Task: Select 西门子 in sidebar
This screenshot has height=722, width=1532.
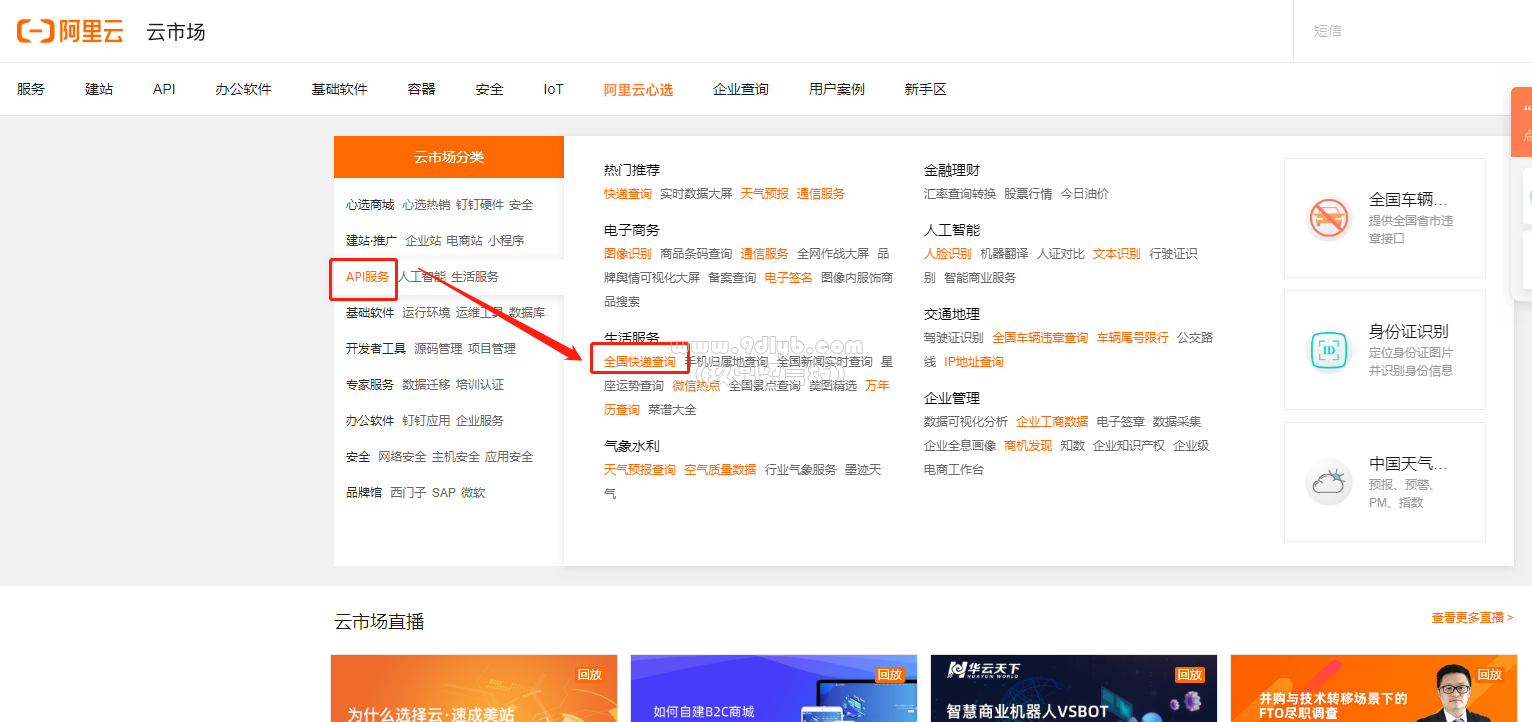Action: click(x=408, y=493)
